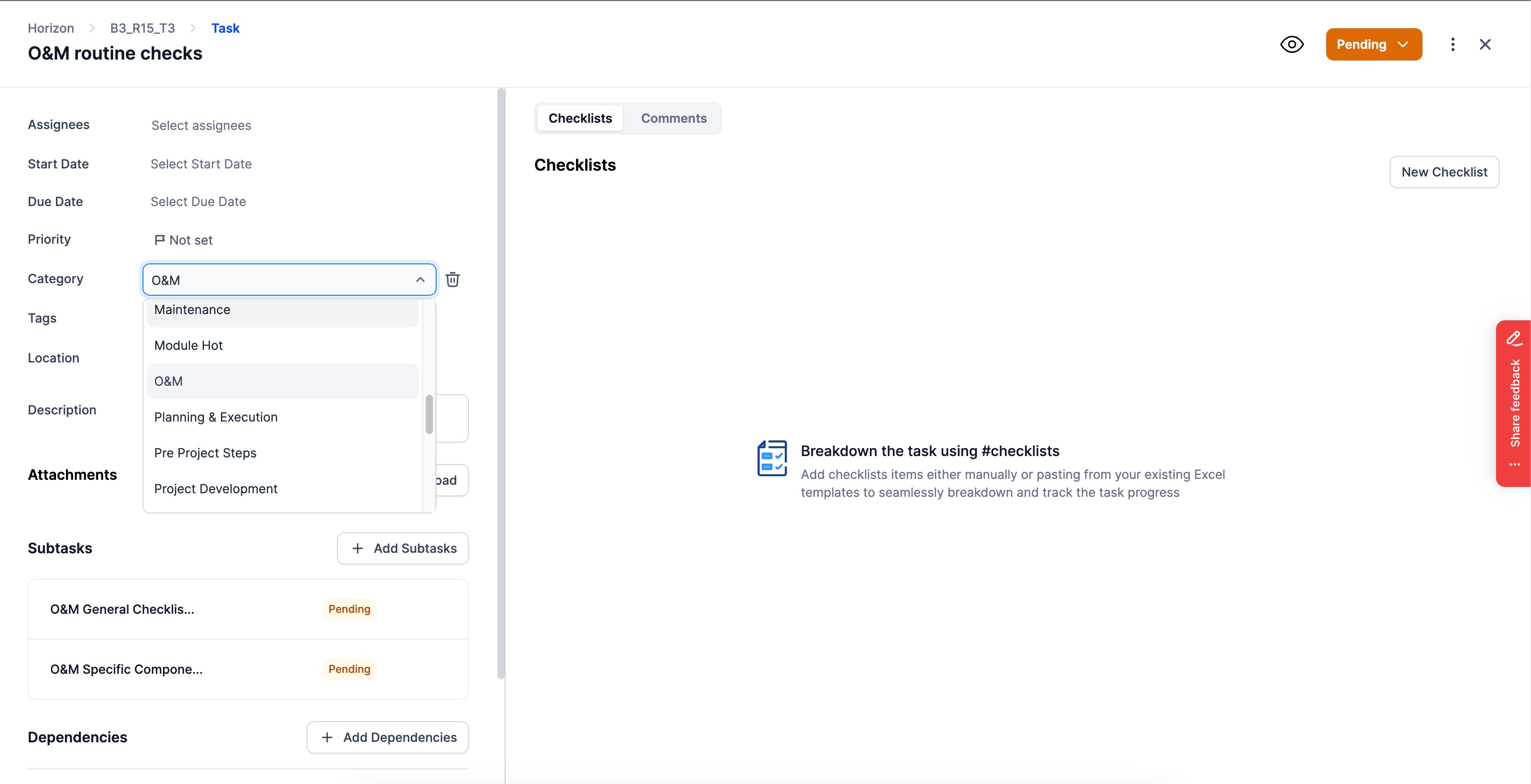Select the Checklists tab

(x=580, y=118)
